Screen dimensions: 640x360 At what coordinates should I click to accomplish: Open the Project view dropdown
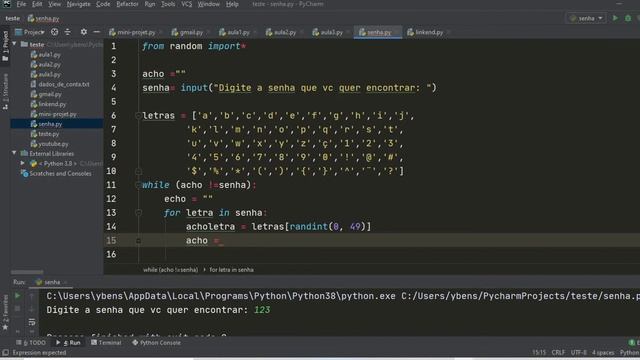[x=30, y=32]
